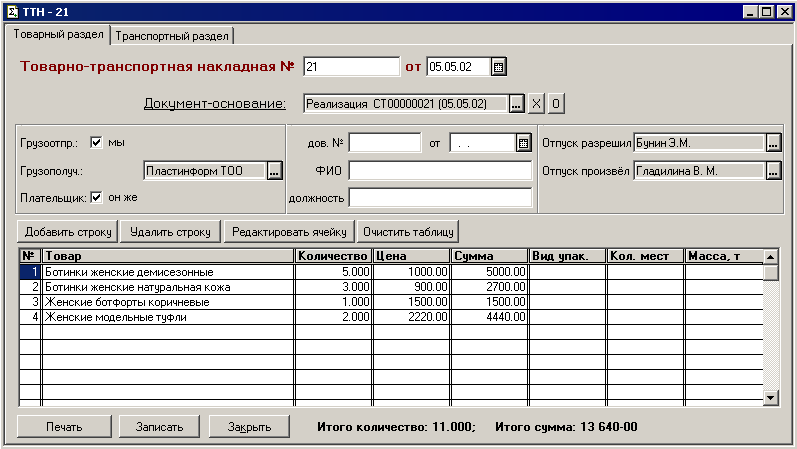Open calendar for доверенность date field
The height and width of the screenshot is (449, 797).
(x=522, y=143)
